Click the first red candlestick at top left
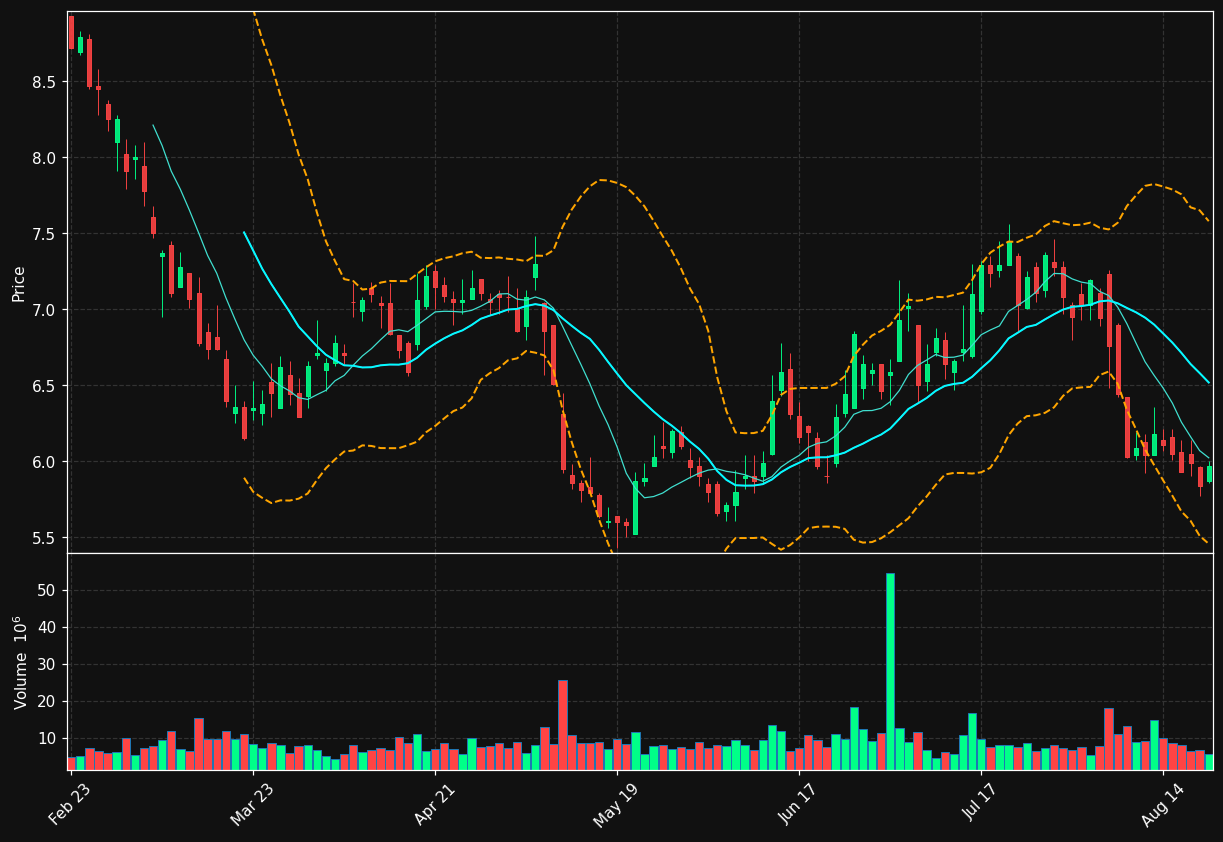This screenshot has width=1223, height=842. click(71, 33)
